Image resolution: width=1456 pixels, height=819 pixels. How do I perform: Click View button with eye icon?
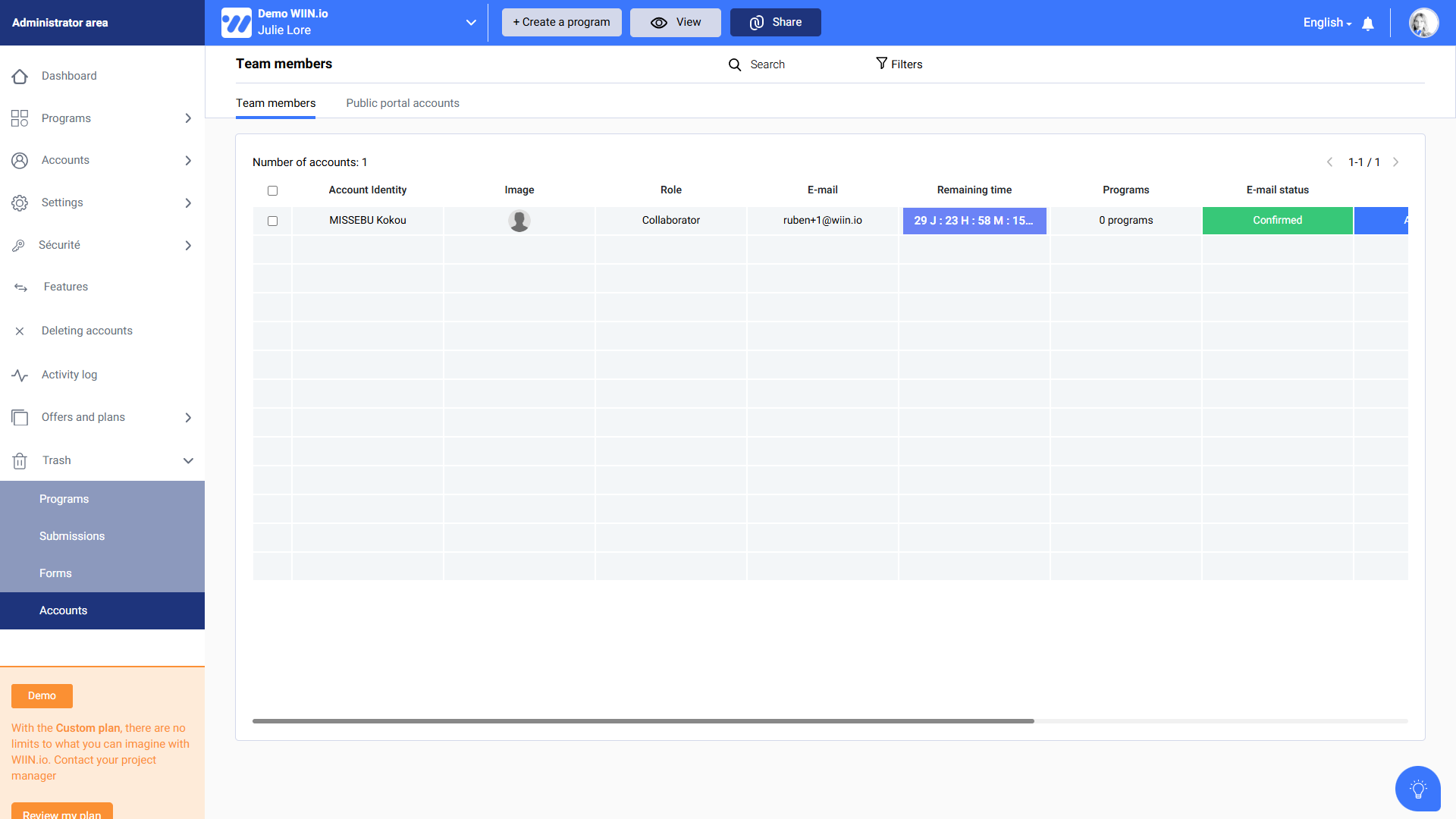675,23
